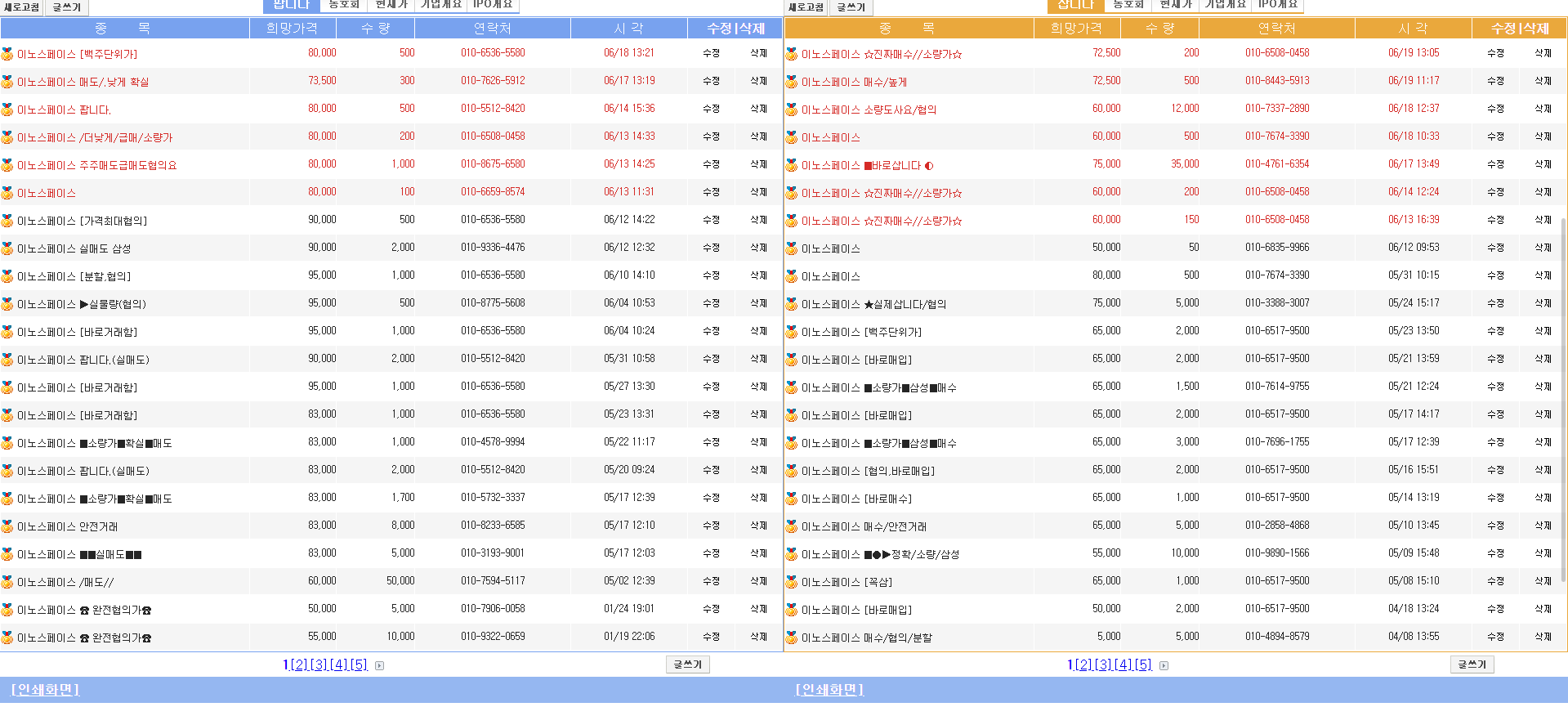Click the medal icon beside '[협의,바로매입]' row
This screenshot has height=707, width=1568.
pyautogui.click(x=792, y=471)
